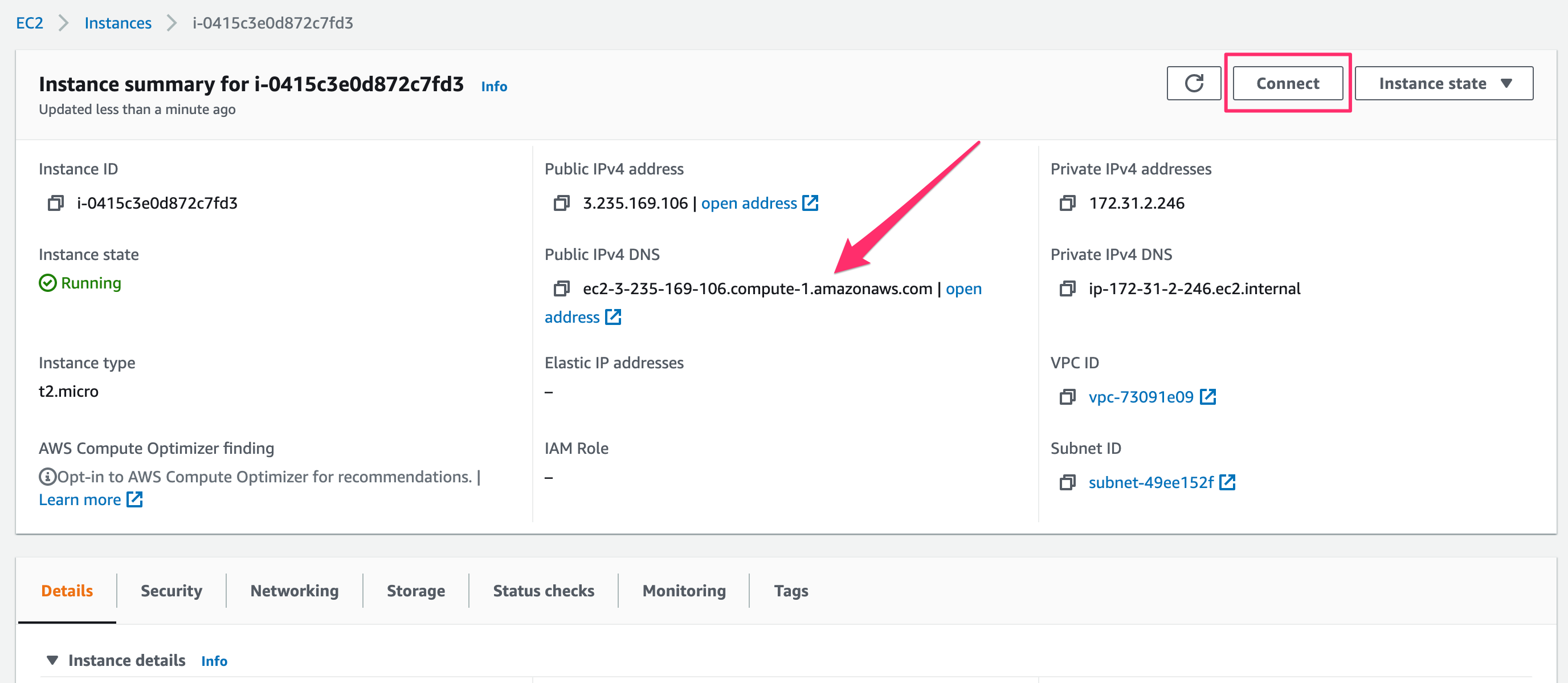Click the copy icon for Public IPv4 DNS
1568x683 pixels.
coord(562,289)
